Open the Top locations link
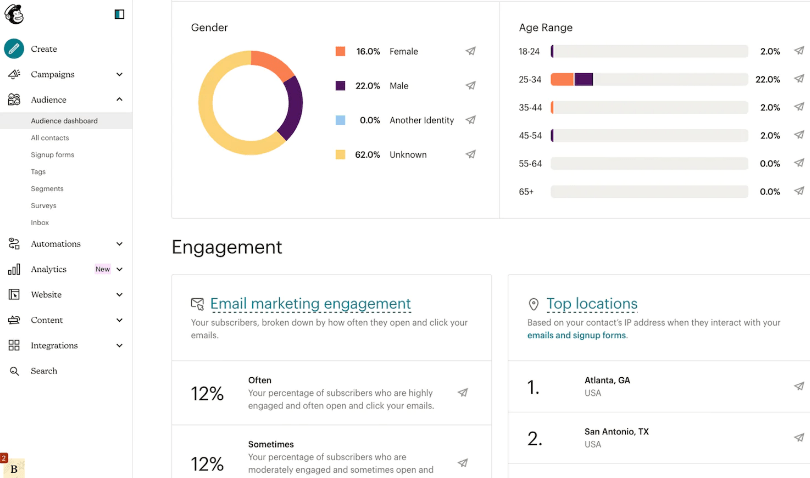Screen dimensions: 810x478 (592, 304)
